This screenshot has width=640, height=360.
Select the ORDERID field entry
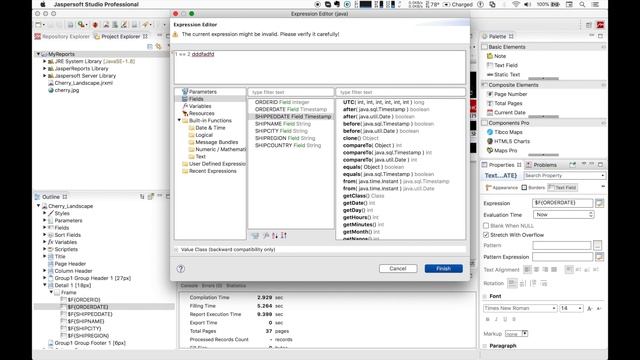click(x=282, y=102)
